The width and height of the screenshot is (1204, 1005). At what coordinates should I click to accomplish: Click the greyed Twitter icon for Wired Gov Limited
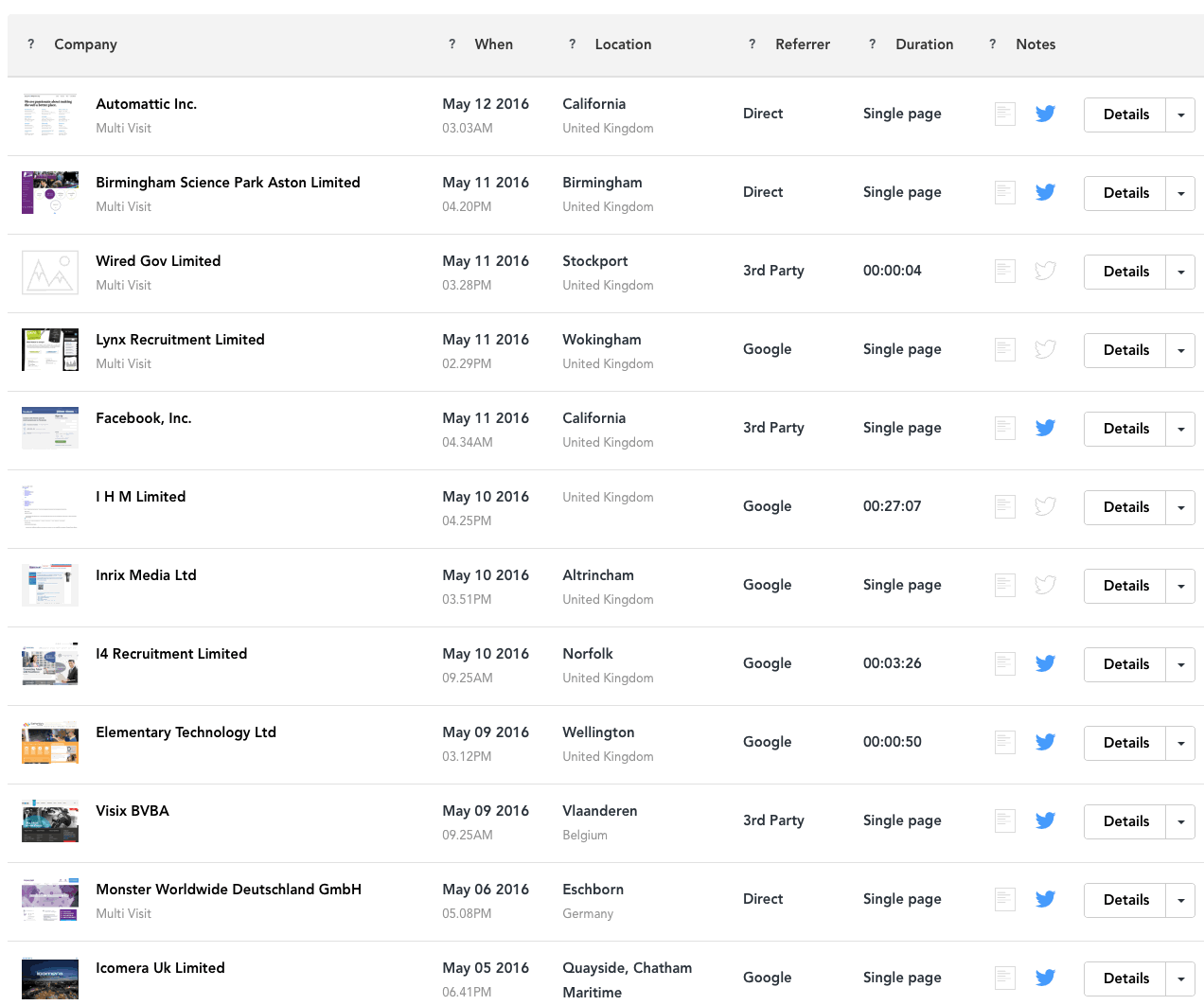pyautogui.click(x=1045, y=272)
